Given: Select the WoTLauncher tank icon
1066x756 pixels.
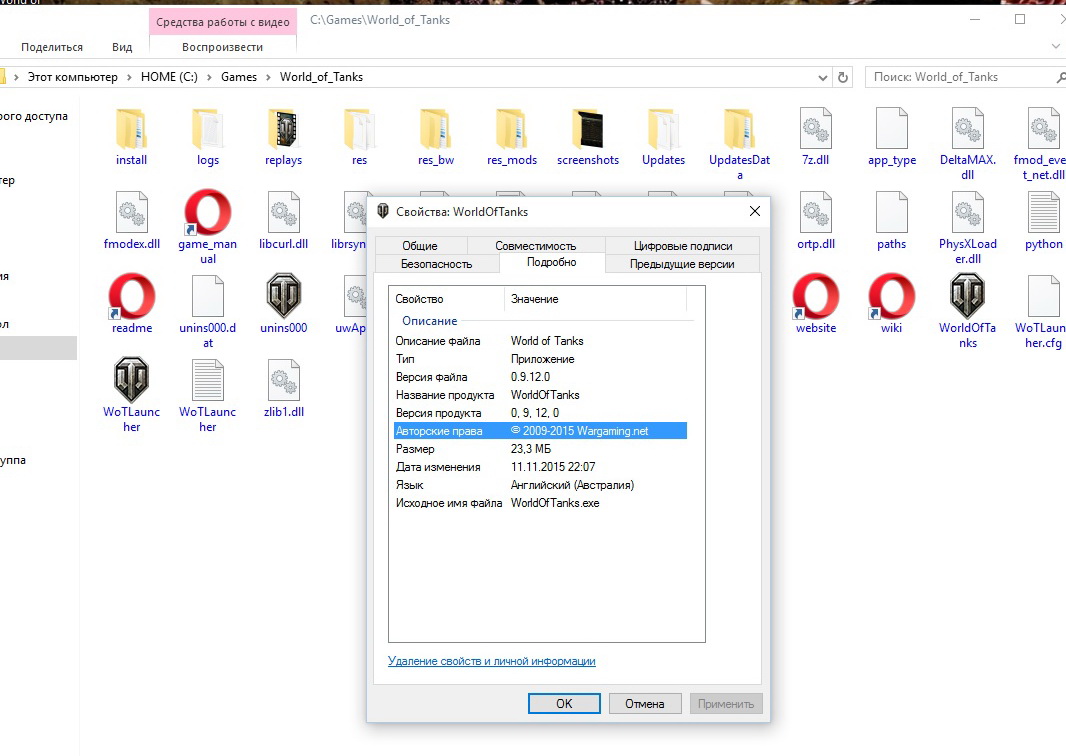Looking at the screenshot, I should point(131,380).
